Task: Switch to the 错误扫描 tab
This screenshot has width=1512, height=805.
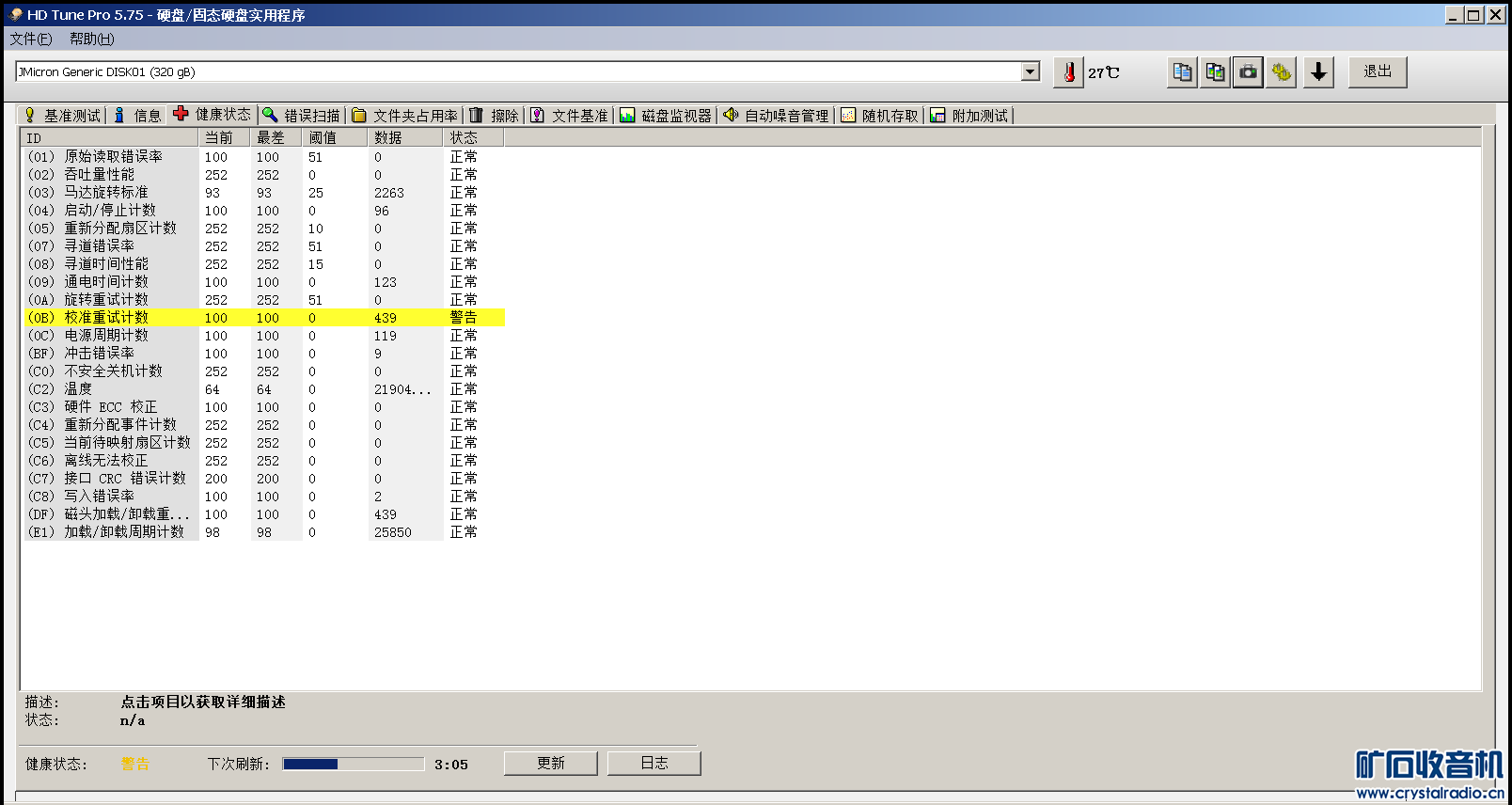Action: [x=302, y=116]
